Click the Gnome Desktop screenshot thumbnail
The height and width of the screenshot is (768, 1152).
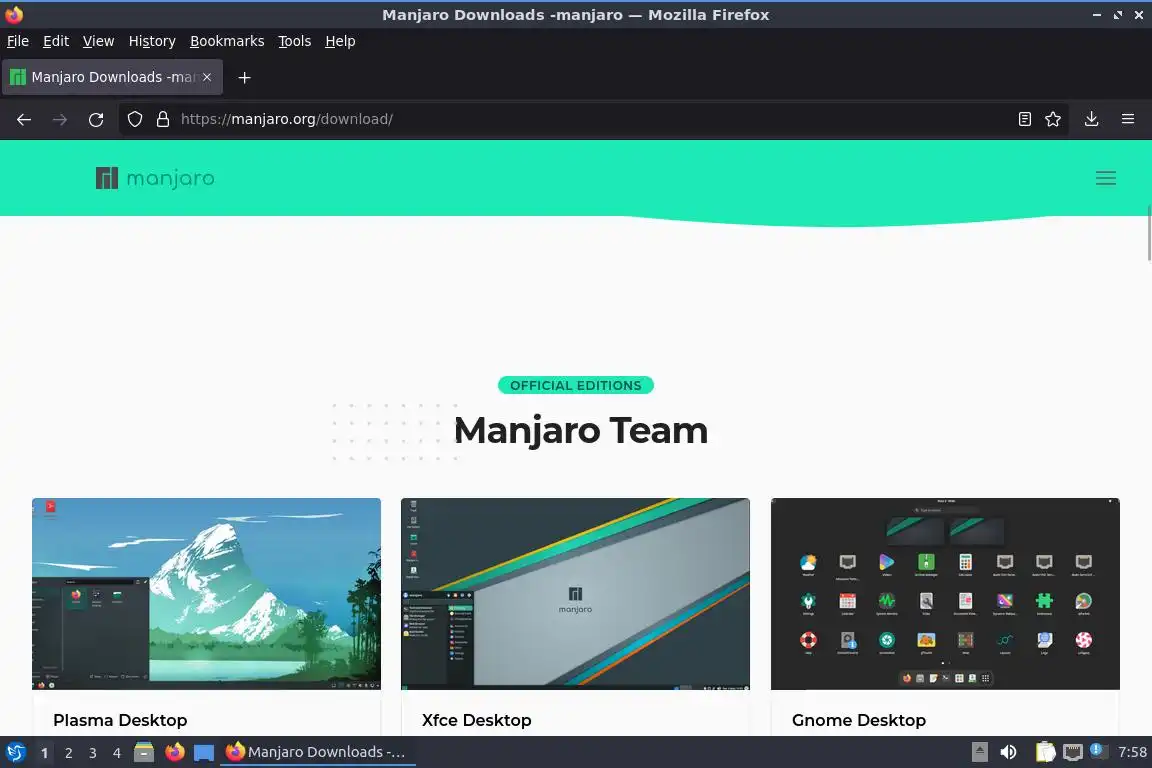tap(945, 594)
